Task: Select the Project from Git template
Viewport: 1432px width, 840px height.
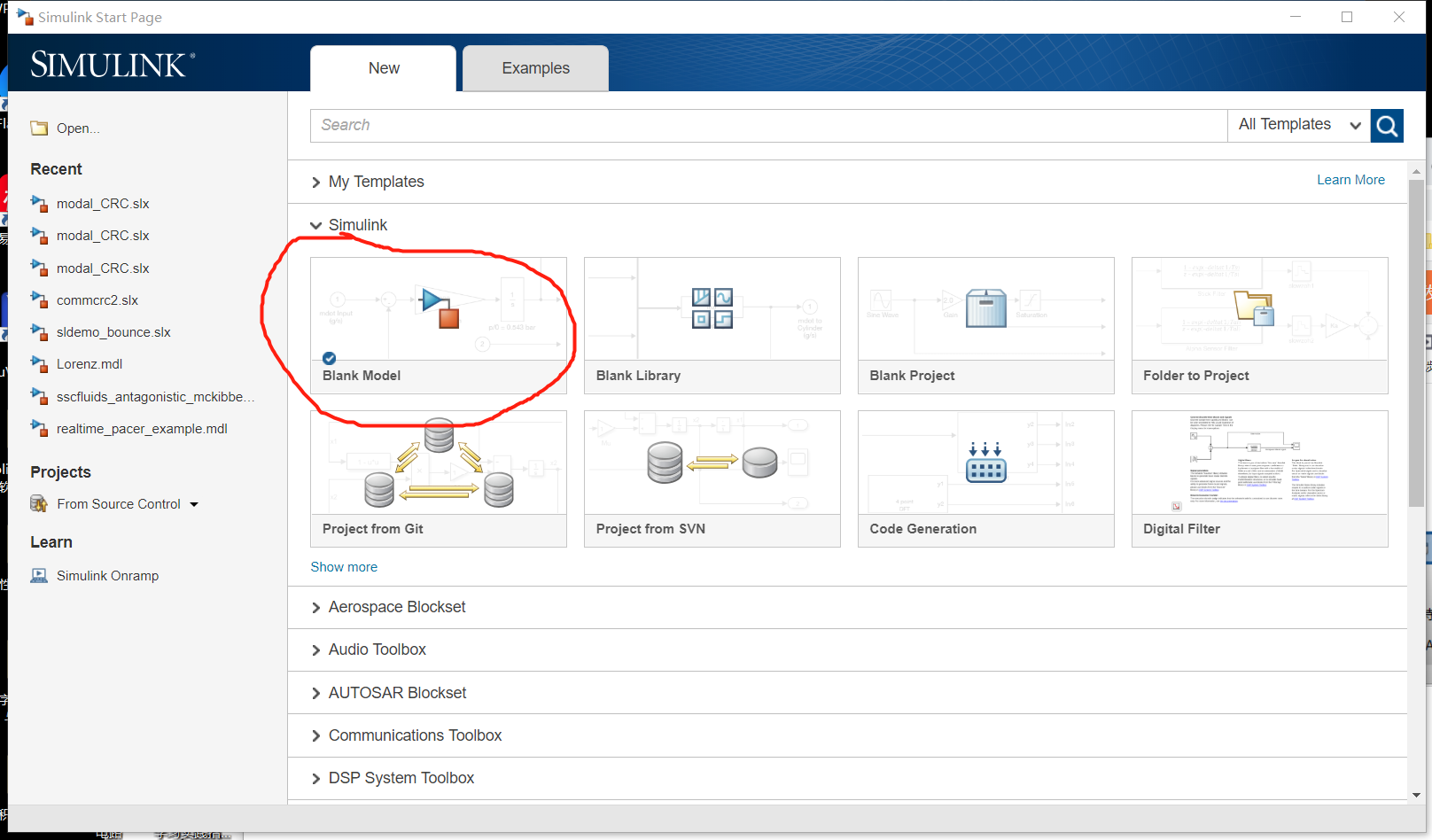Action: click(439, 478)
